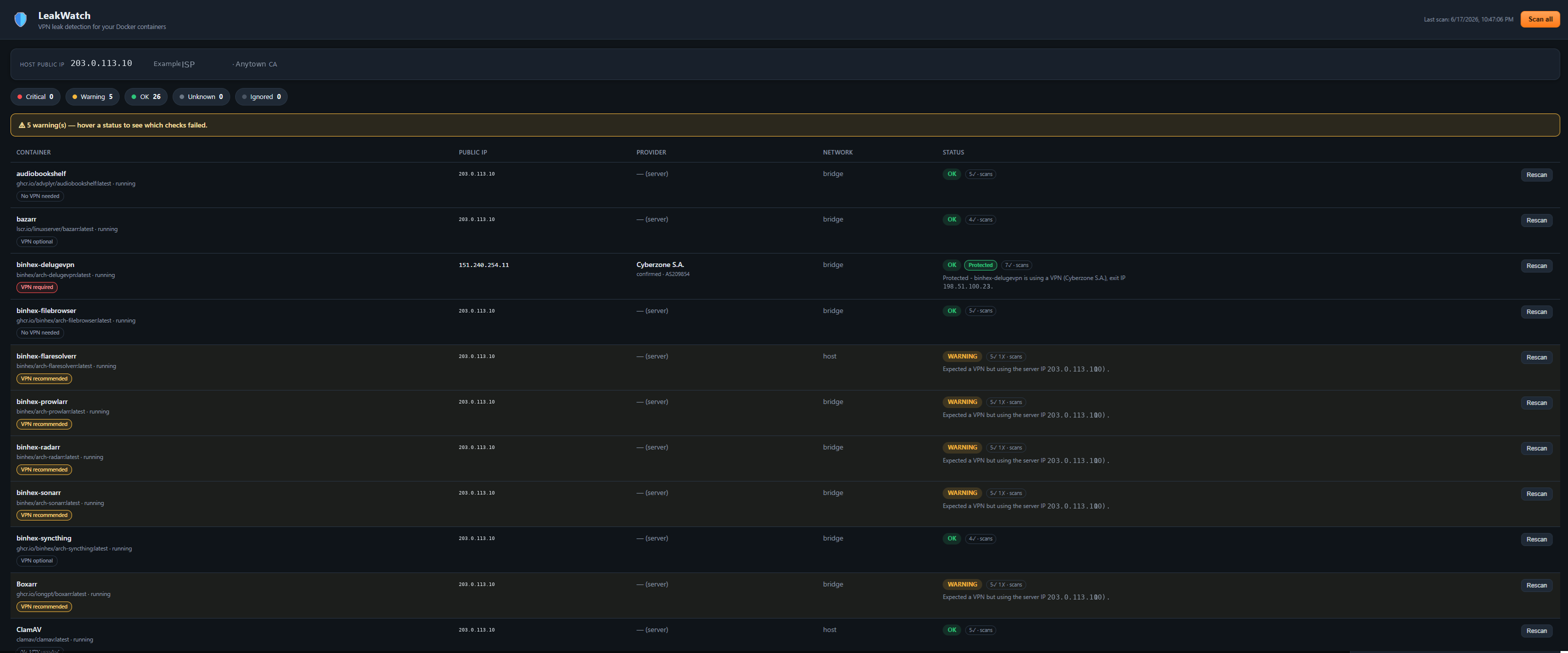
Task: Click the OK status badge for audiobookshelf
Action: click(952, 174)
